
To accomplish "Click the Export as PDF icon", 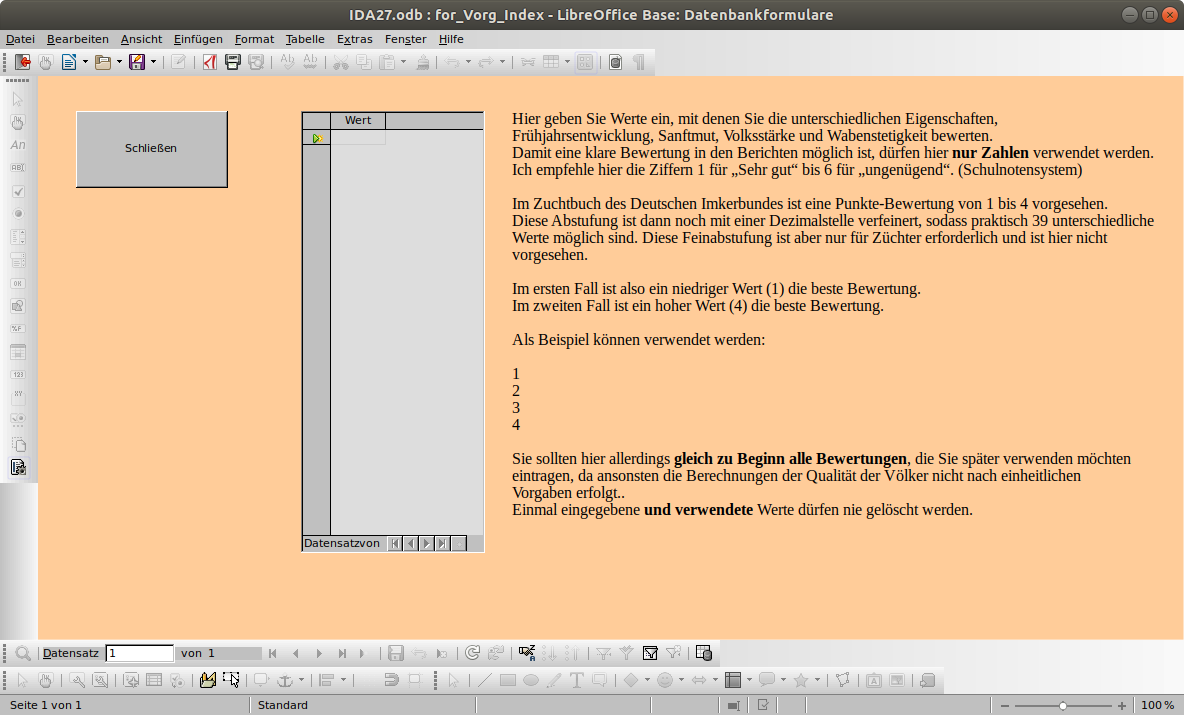I will click(209, 62).
